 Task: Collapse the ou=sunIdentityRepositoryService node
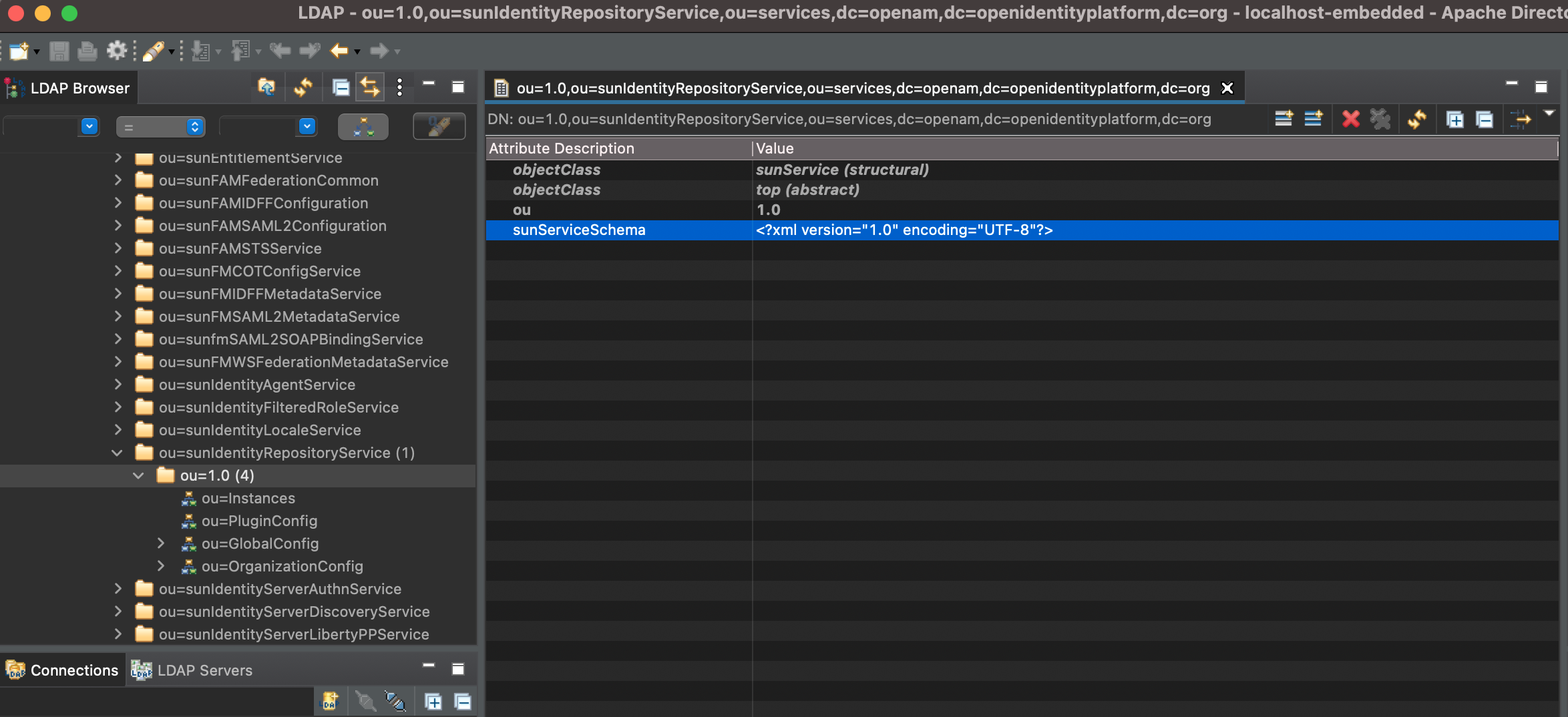pos(117,453)
